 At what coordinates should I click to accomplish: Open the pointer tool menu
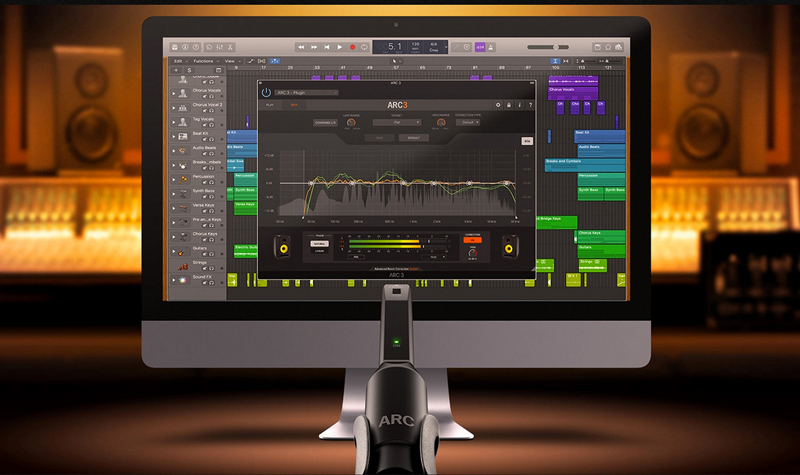[394, 61]
